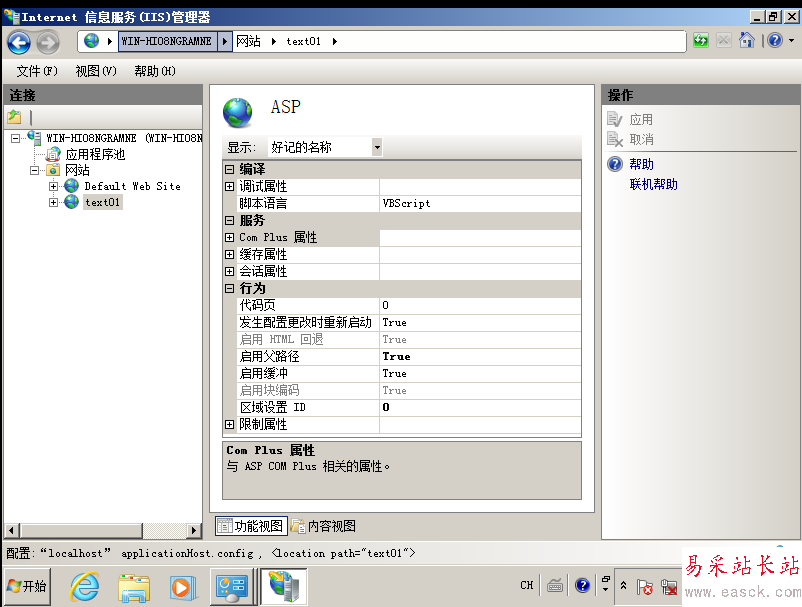Click 网站 breadcrumb segment

click(249, 41)
